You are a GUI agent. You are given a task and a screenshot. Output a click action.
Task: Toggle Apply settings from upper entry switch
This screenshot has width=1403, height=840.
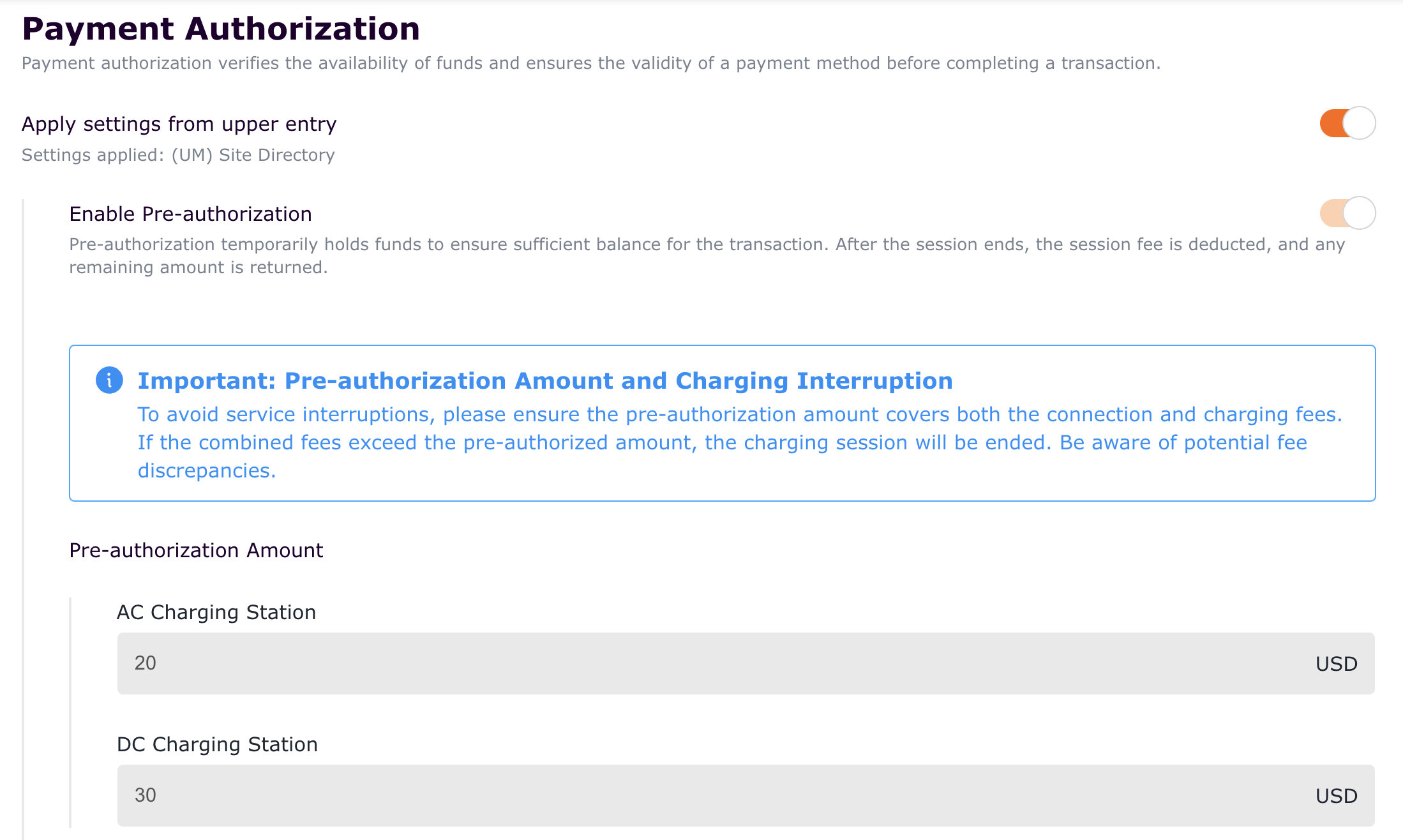tap(1347, 123)
